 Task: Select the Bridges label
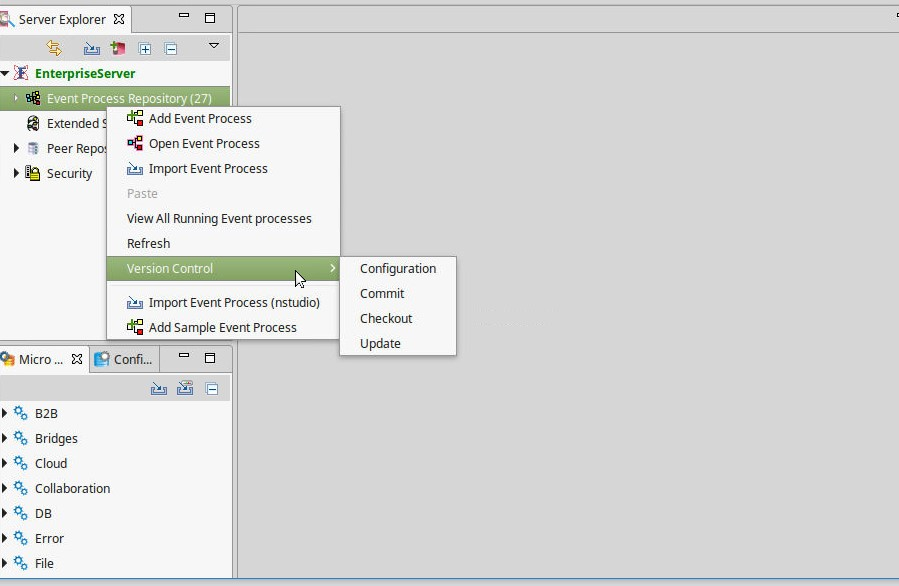[x=56, y=439]
